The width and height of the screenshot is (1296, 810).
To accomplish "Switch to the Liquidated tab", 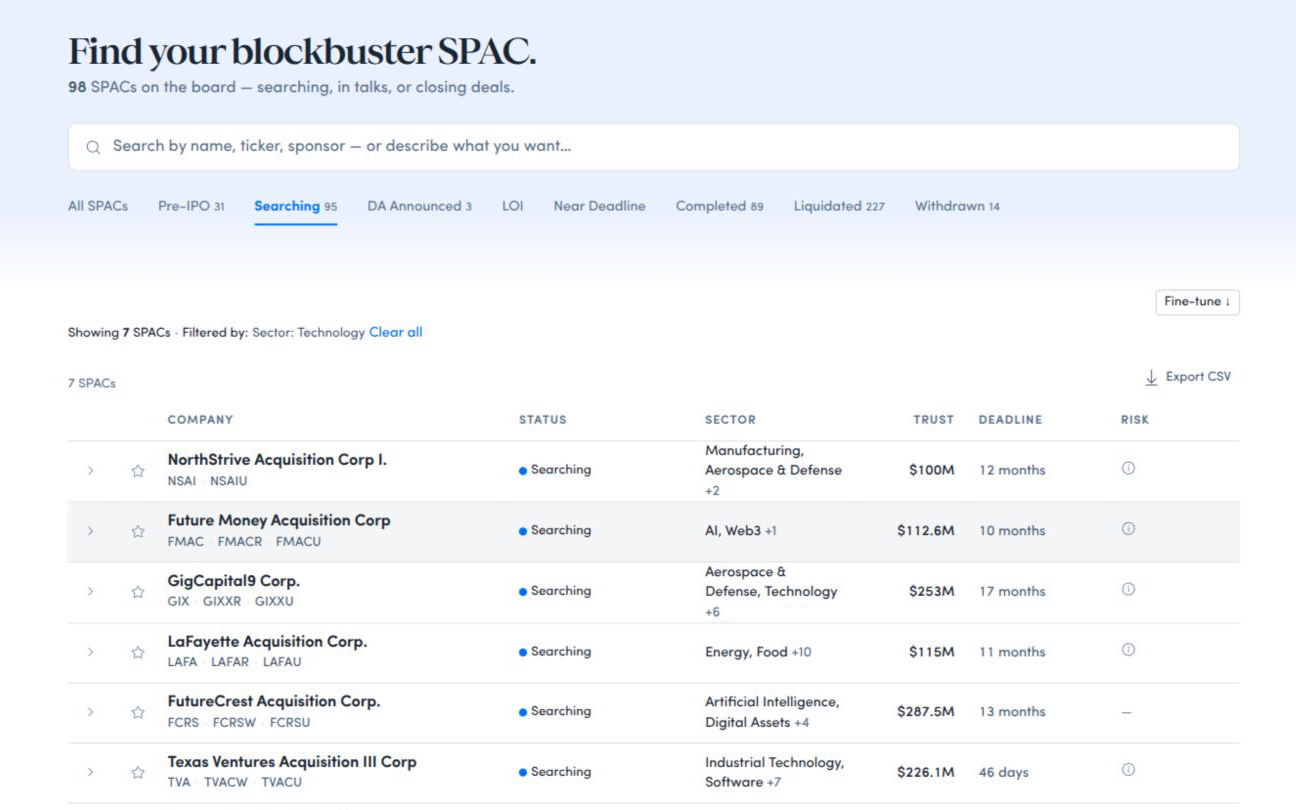I will coord(839,206).
